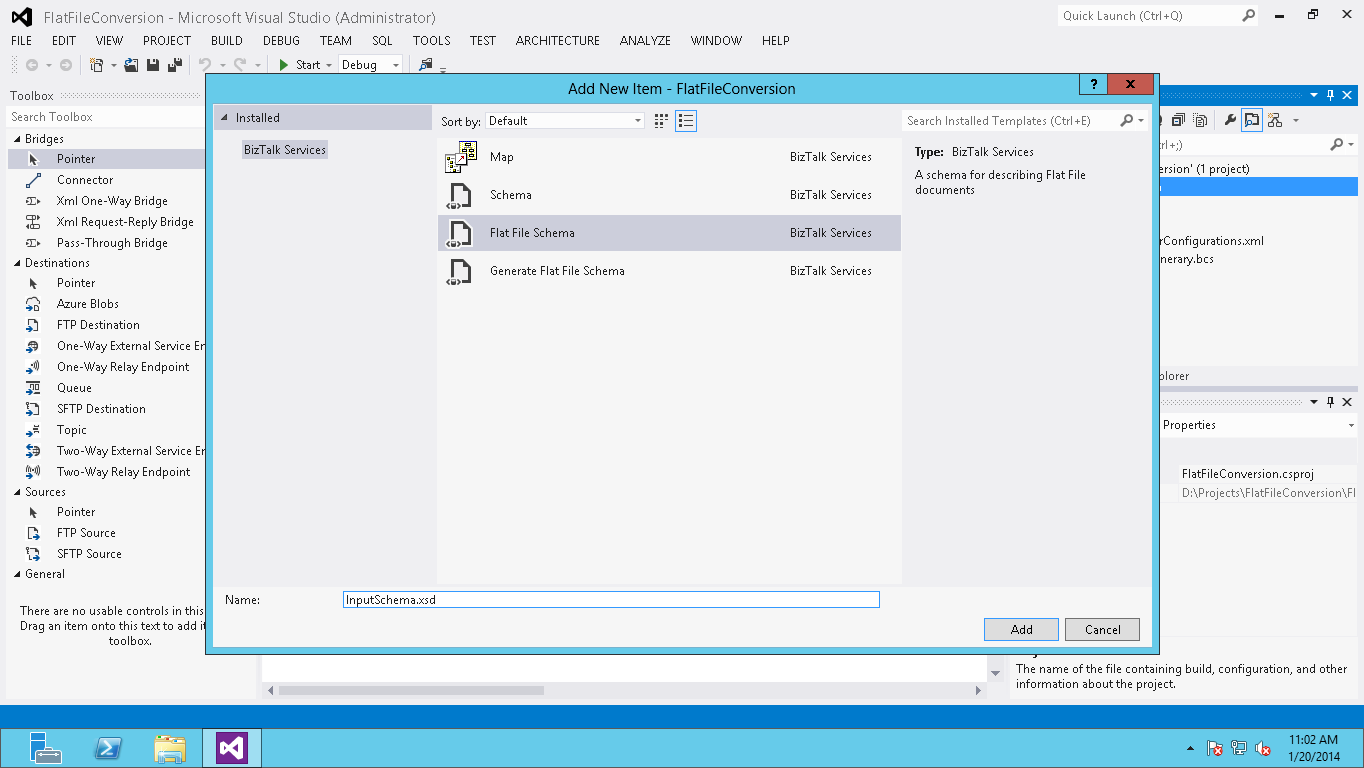
Task: Click Save toolbar icon
Action: tap(153, 65)
